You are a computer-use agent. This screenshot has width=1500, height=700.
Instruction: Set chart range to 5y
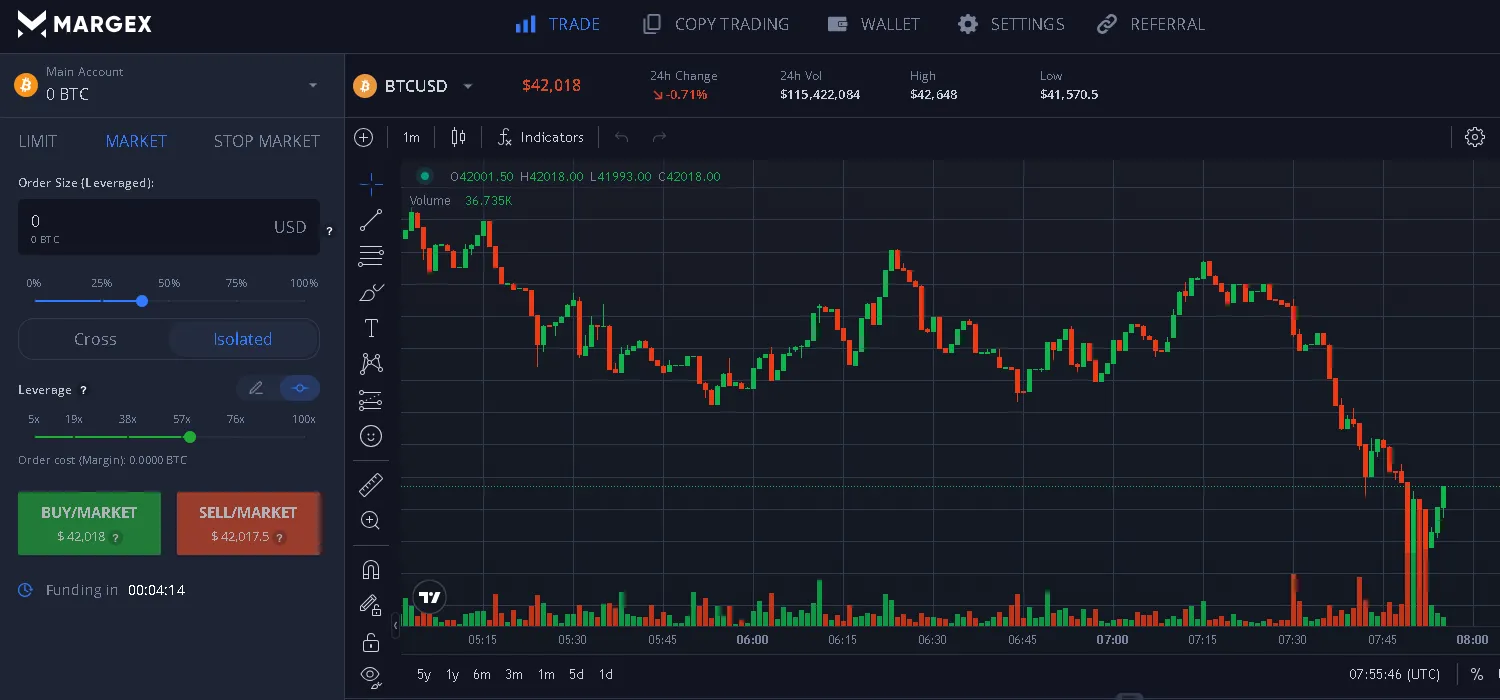(424, 675)
